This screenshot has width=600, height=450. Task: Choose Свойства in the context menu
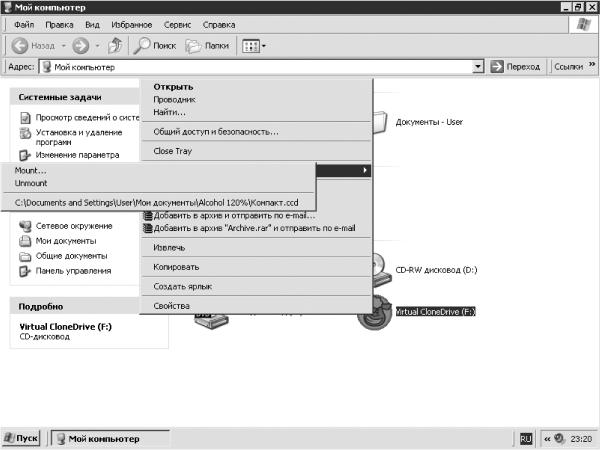[x=256, y=306]
